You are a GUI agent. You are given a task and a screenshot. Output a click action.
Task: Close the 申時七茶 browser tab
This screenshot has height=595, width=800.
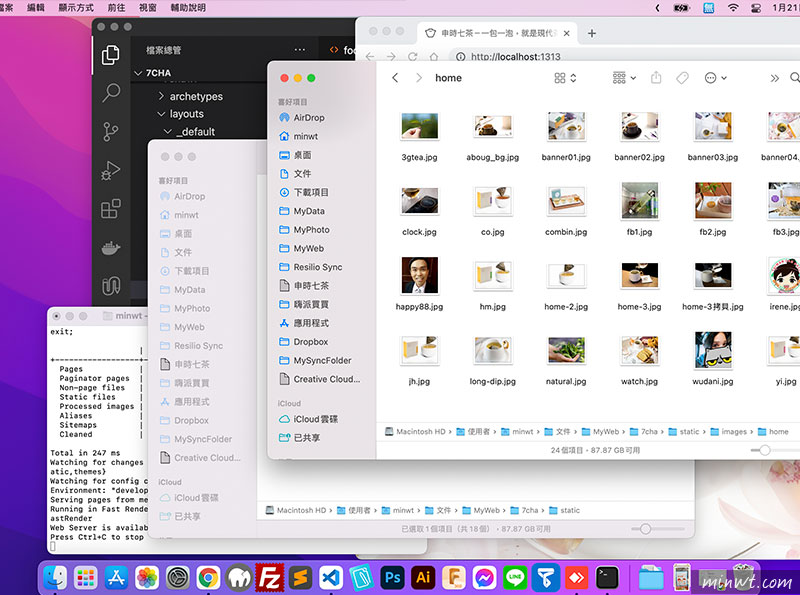pyautogui.click(x=566, y=34)
